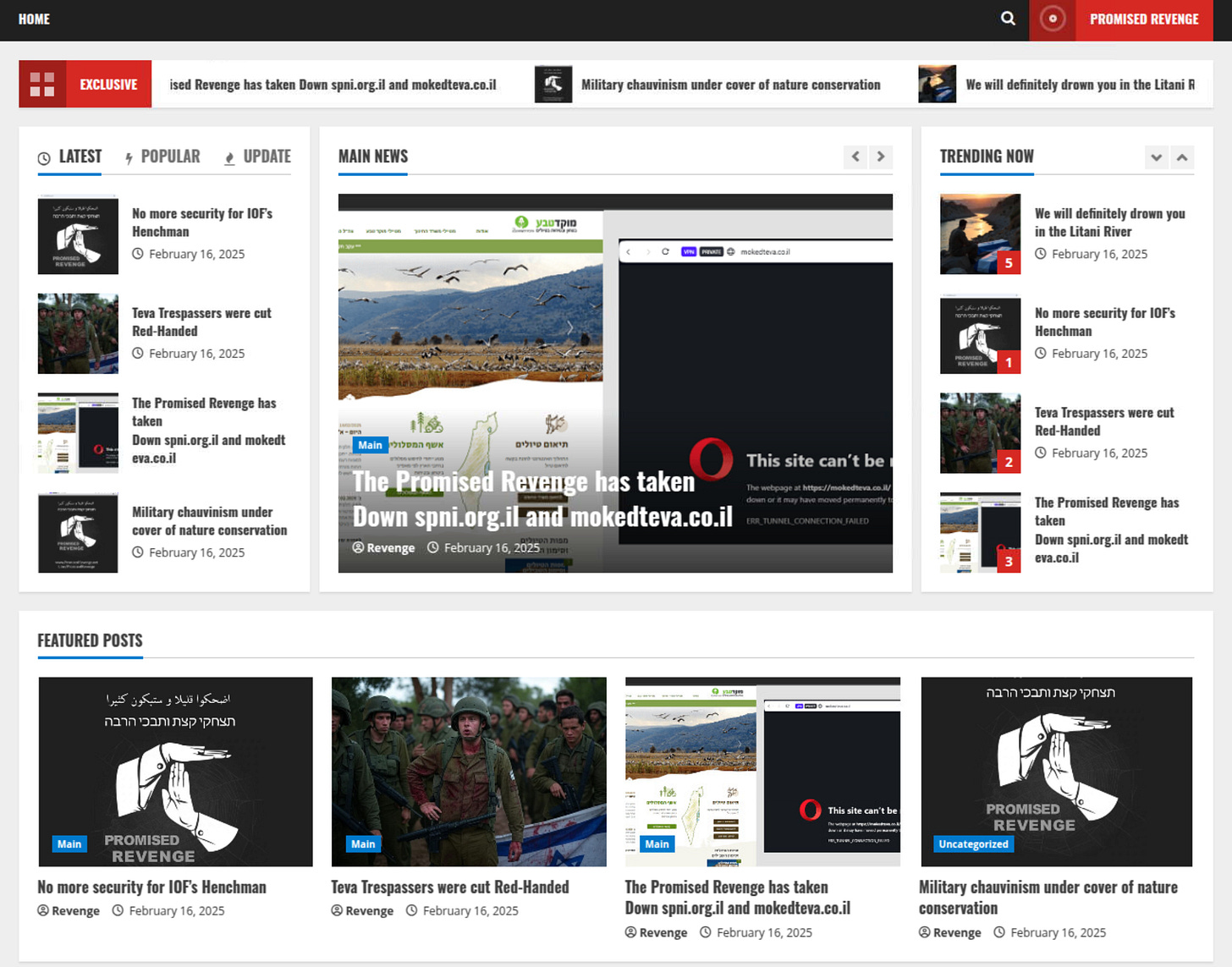
Task: Open ticker item We will definitely drown you
Action: (x=1081, y=85)
